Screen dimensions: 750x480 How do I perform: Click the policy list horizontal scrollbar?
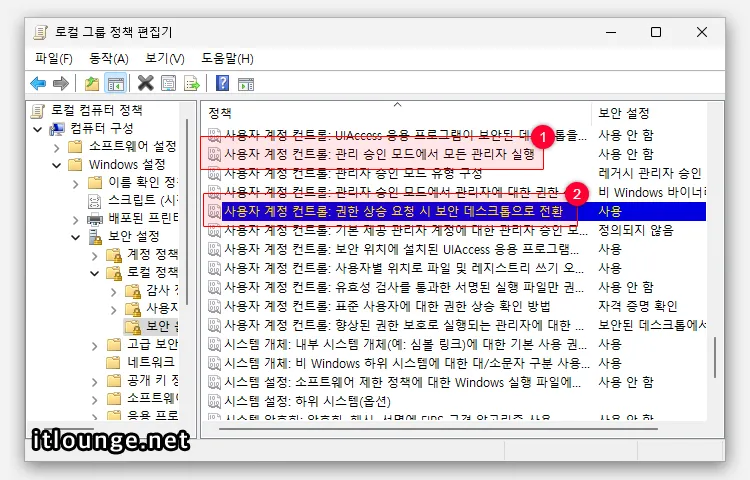(x=438, y=429)
